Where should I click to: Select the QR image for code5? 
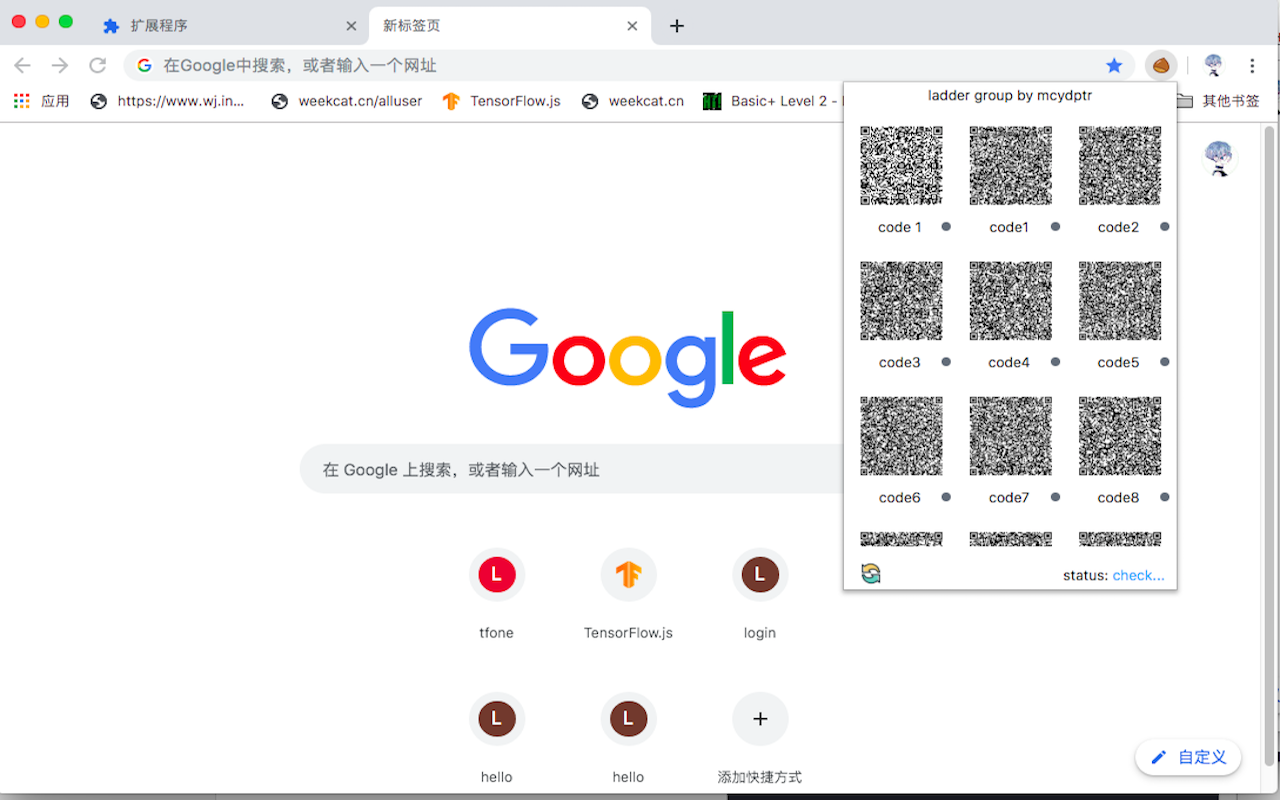point(1120,301)
